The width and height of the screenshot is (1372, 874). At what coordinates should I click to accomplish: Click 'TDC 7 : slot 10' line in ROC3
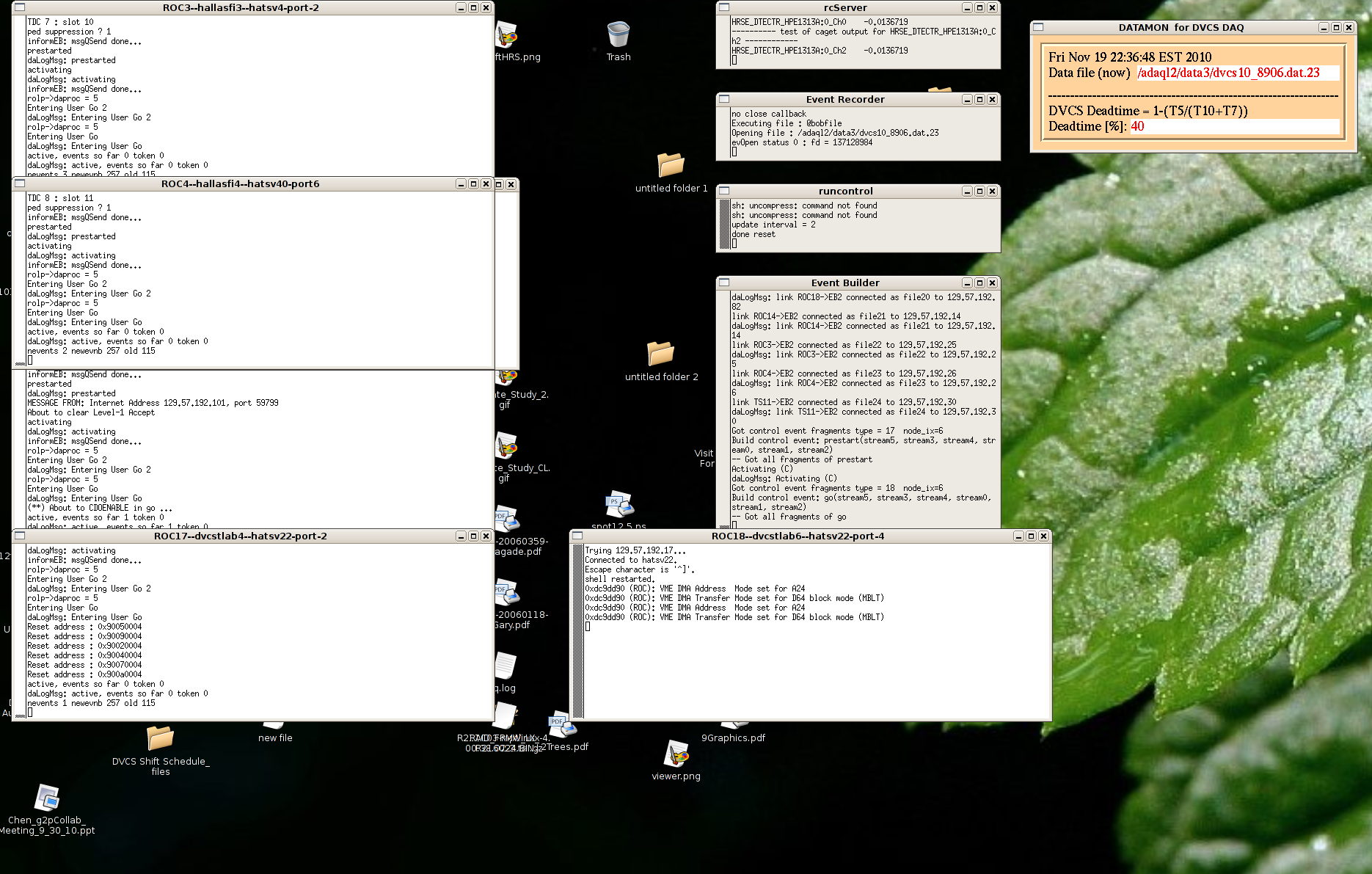click(x=60, y=22)
